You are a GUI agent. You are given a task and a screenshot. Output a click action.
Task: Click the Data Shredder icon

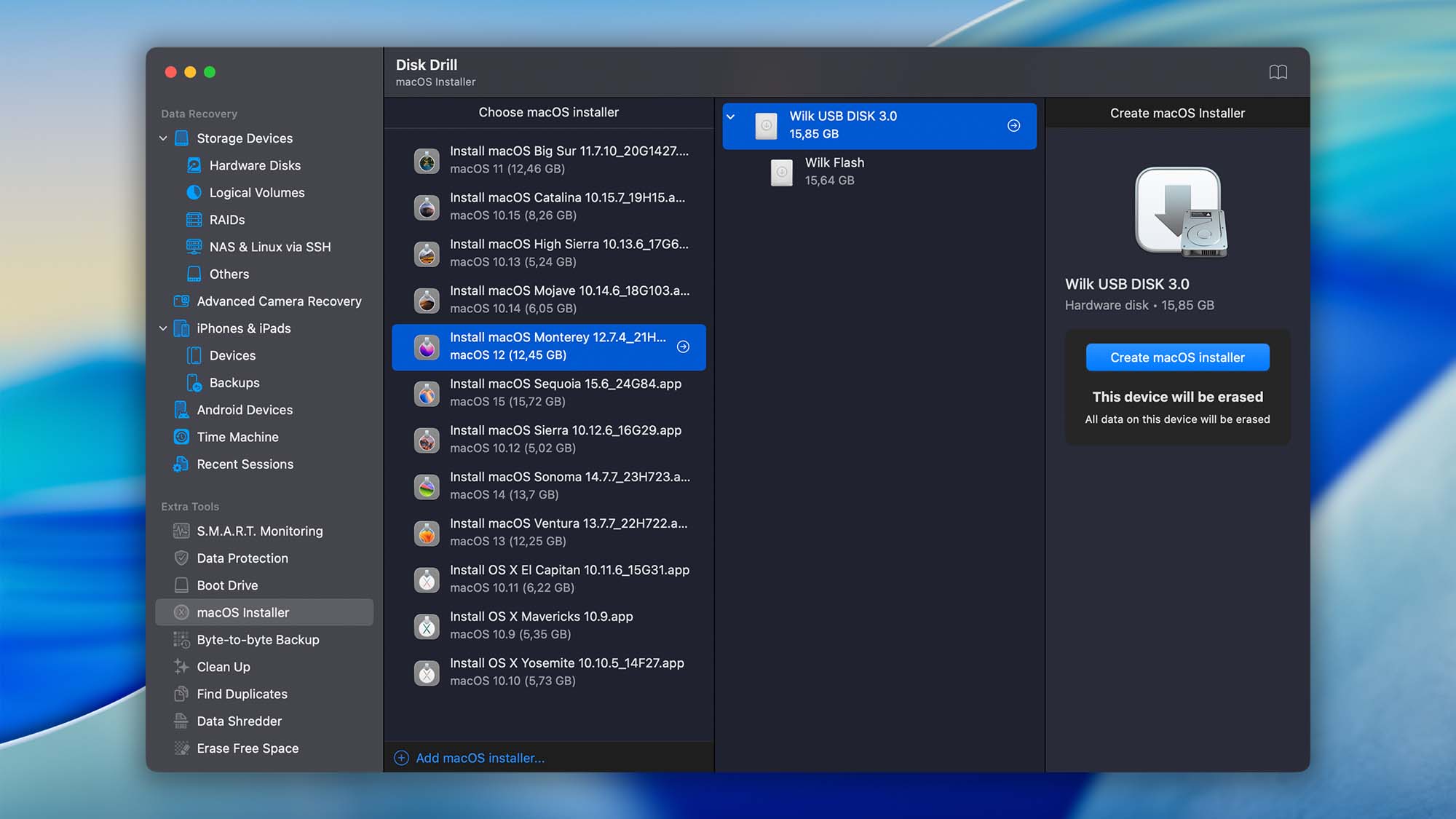(x=181, y=721)
